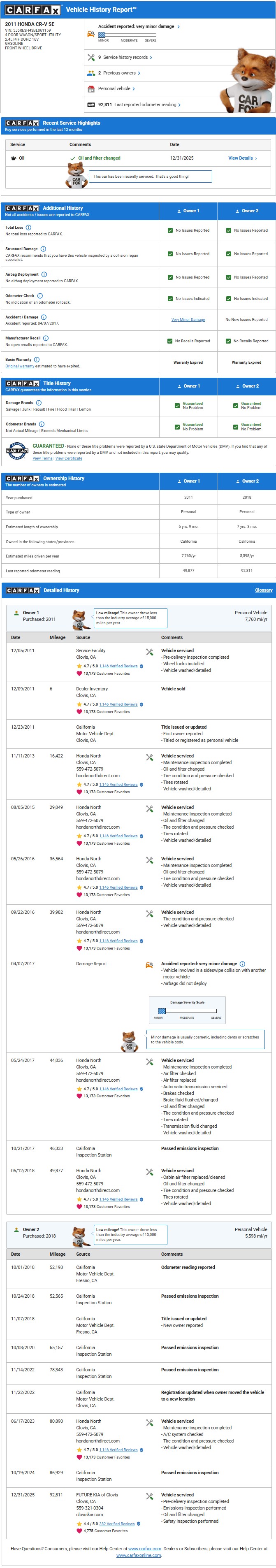The image size is (276, 1568).
Task: Expand the Service history records chevron
Action: click(151, 57)
